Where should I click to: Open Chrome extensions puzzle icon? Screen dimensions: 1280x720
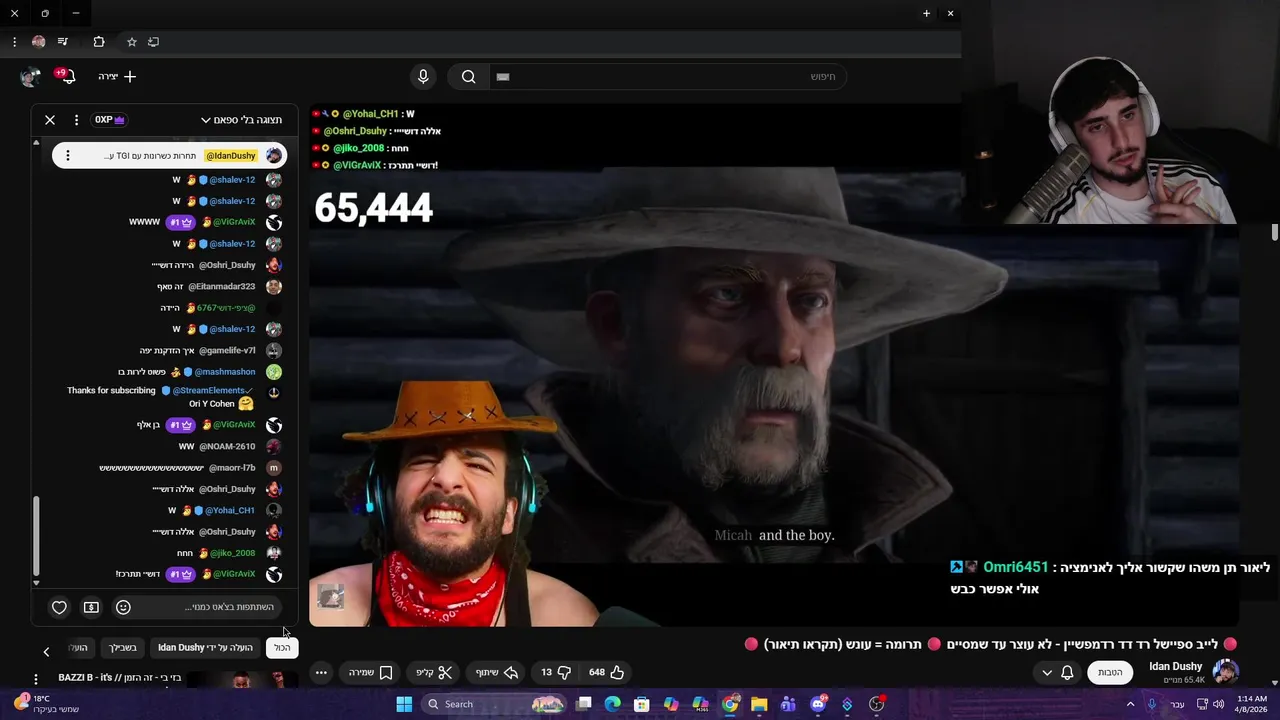(99, 42)
